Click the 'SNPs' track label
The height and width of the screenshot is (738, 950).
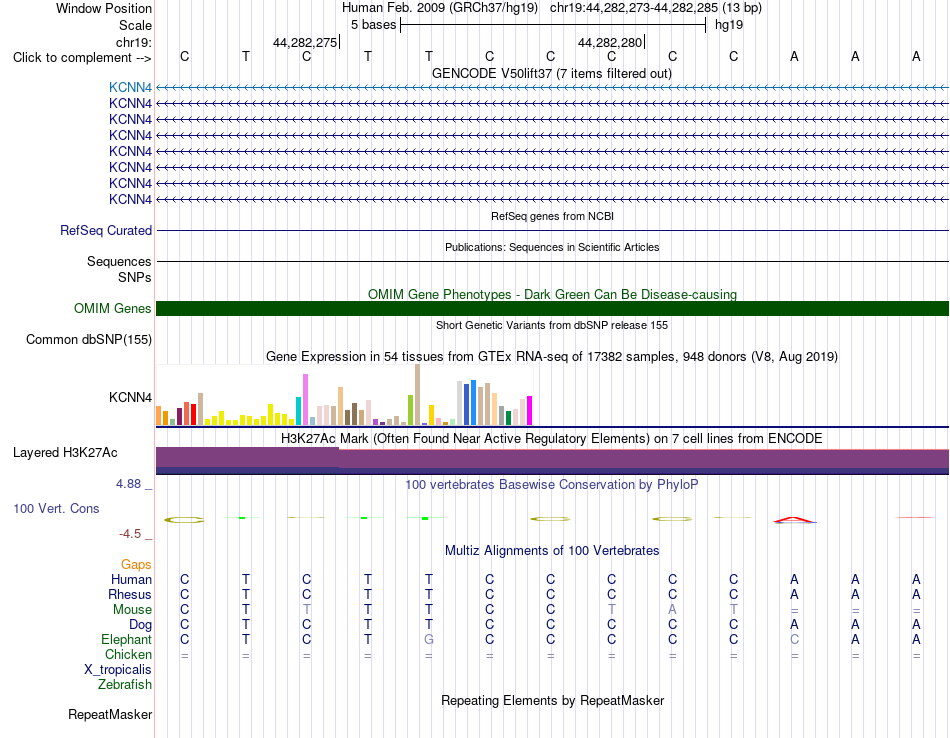tap(135, 277)
